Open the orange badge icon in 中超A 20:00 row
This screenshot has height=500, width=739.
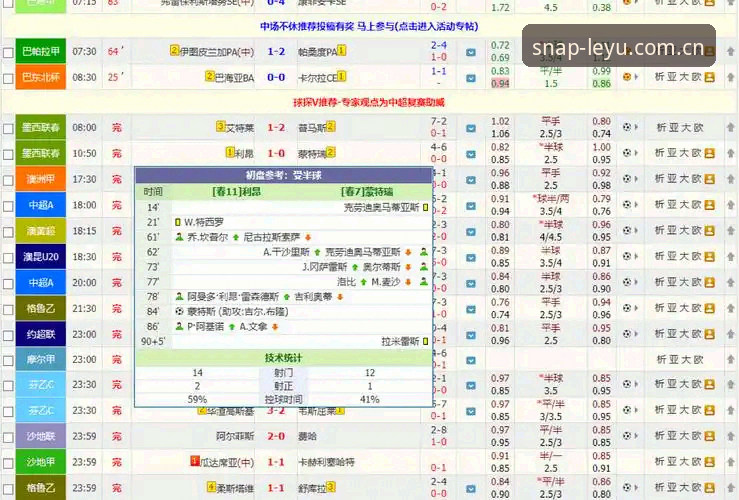pos(710,282)
